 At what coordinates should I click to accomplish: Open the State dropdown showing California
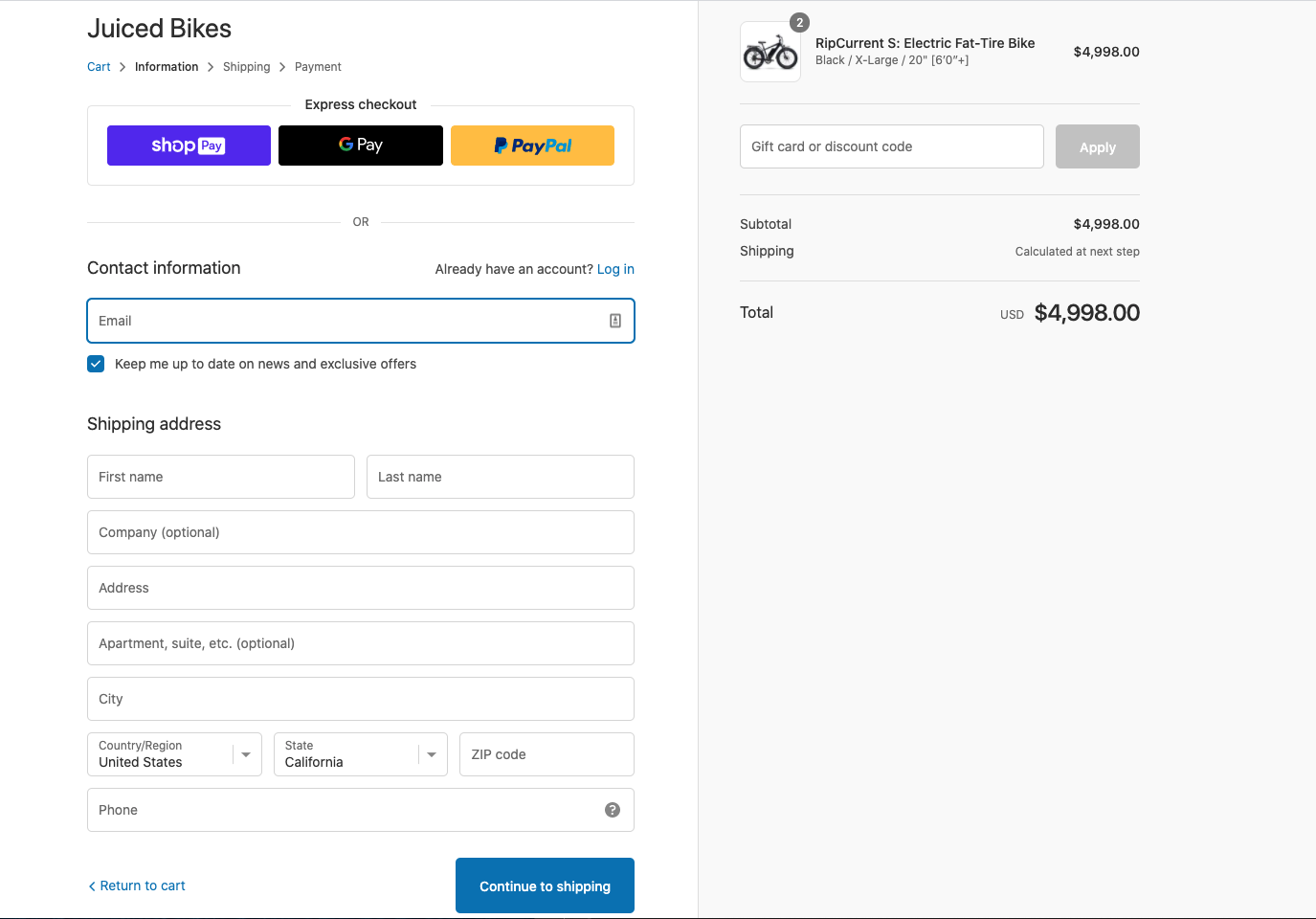(361, 754)
